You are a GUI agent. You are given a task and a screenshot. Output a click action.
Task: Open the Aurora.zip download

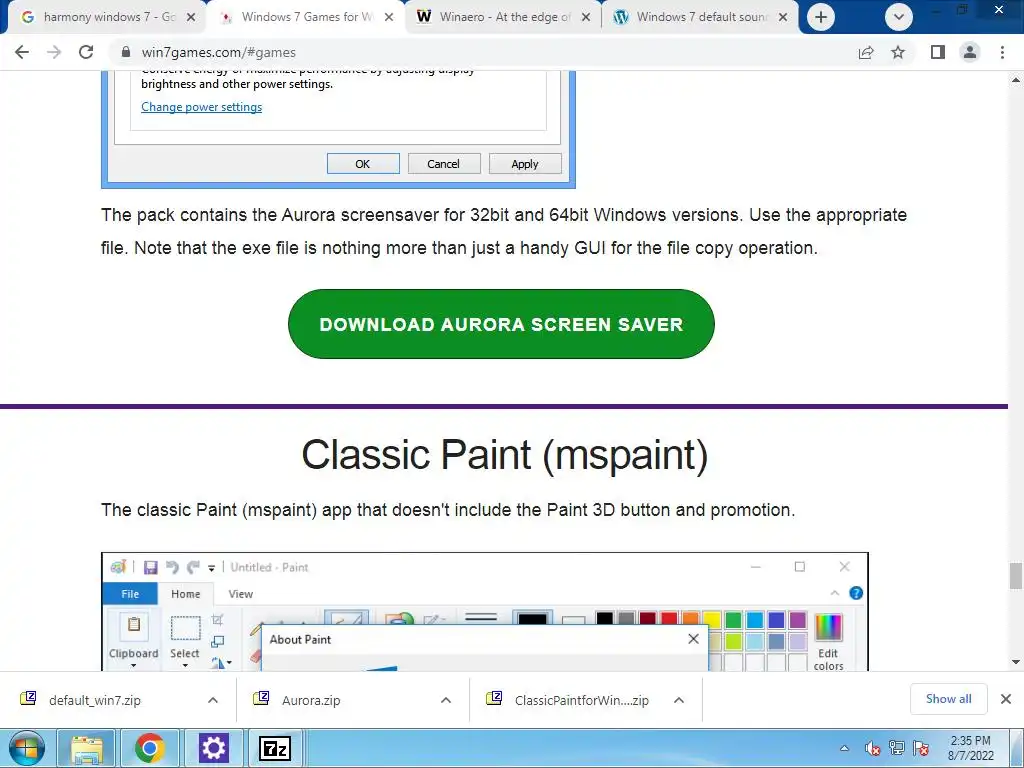[311, 700]
